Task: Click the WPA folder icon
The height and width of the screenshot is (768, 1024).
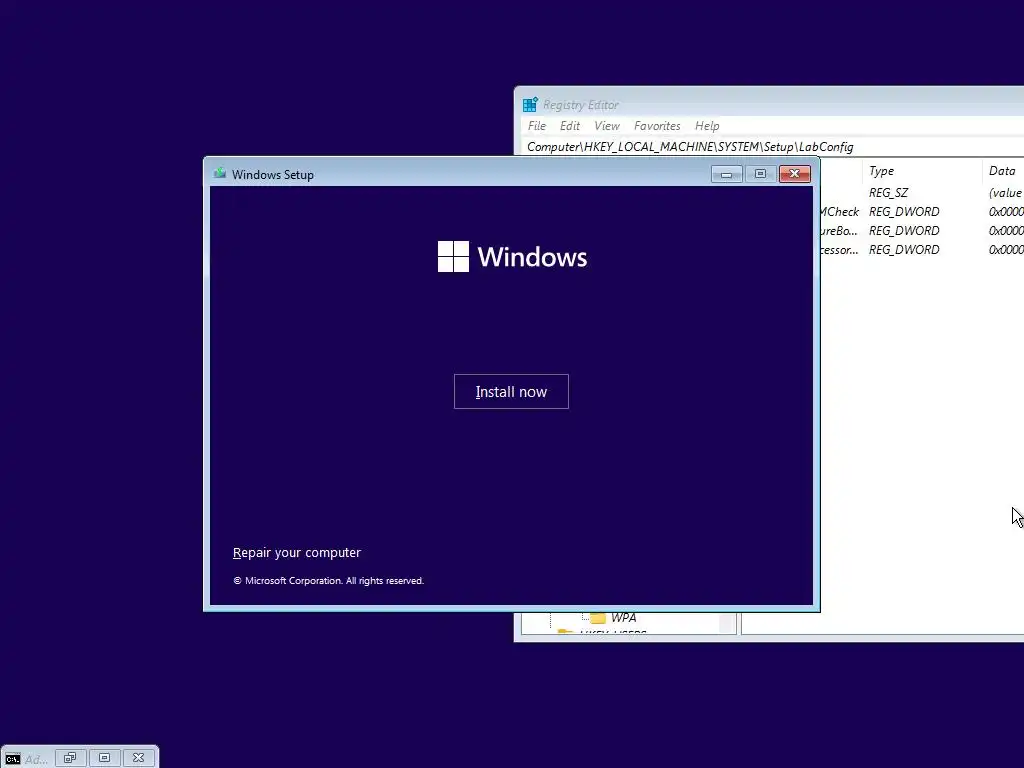Action: (x=598, y=617)
